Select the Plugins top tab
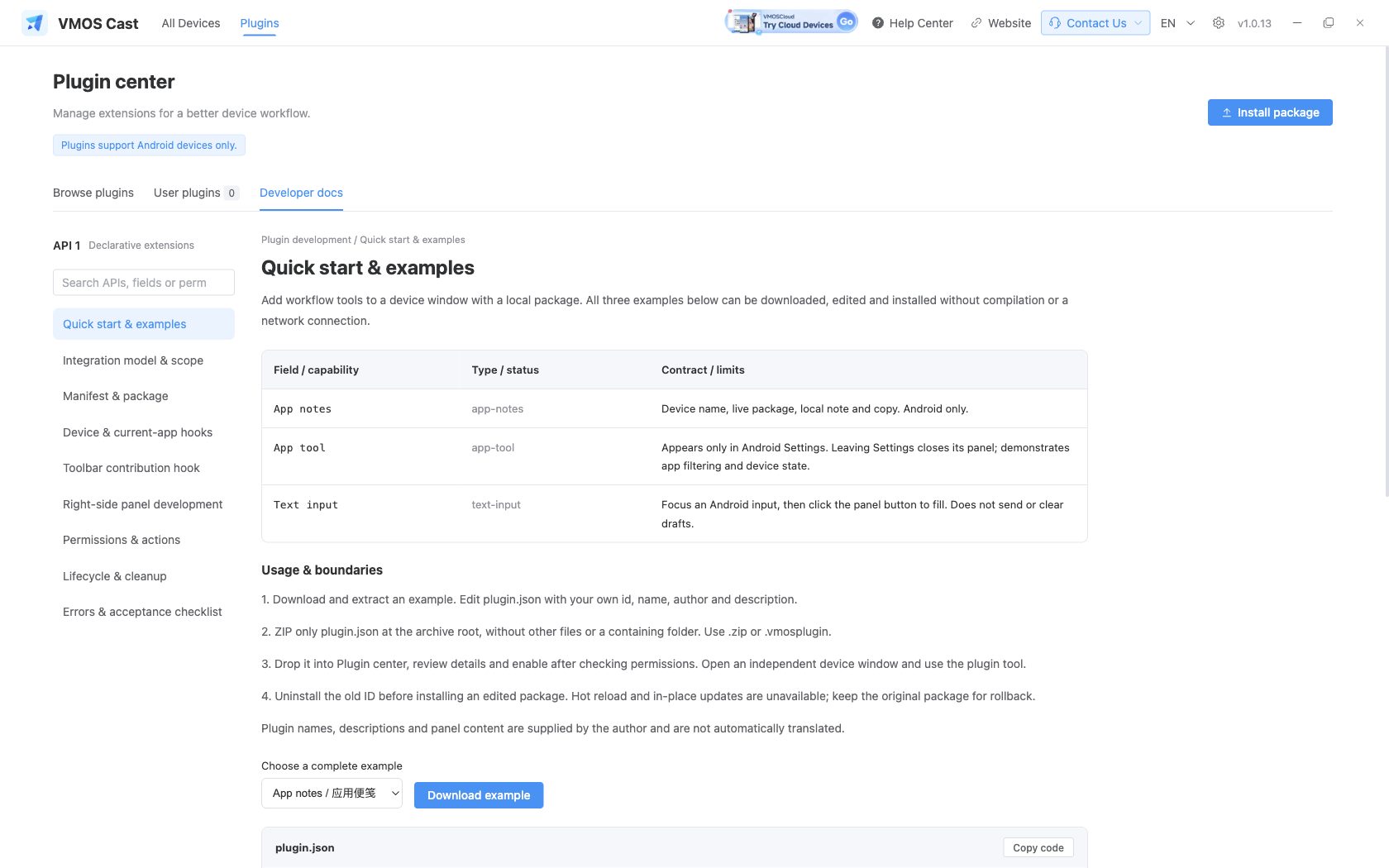 point(260,23)
